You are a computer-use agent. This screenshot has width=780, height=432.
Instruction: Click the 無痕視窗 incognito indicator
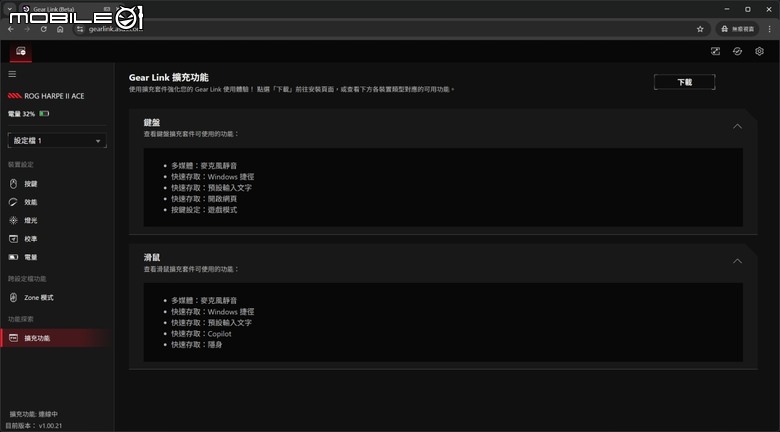click(737, 29)
